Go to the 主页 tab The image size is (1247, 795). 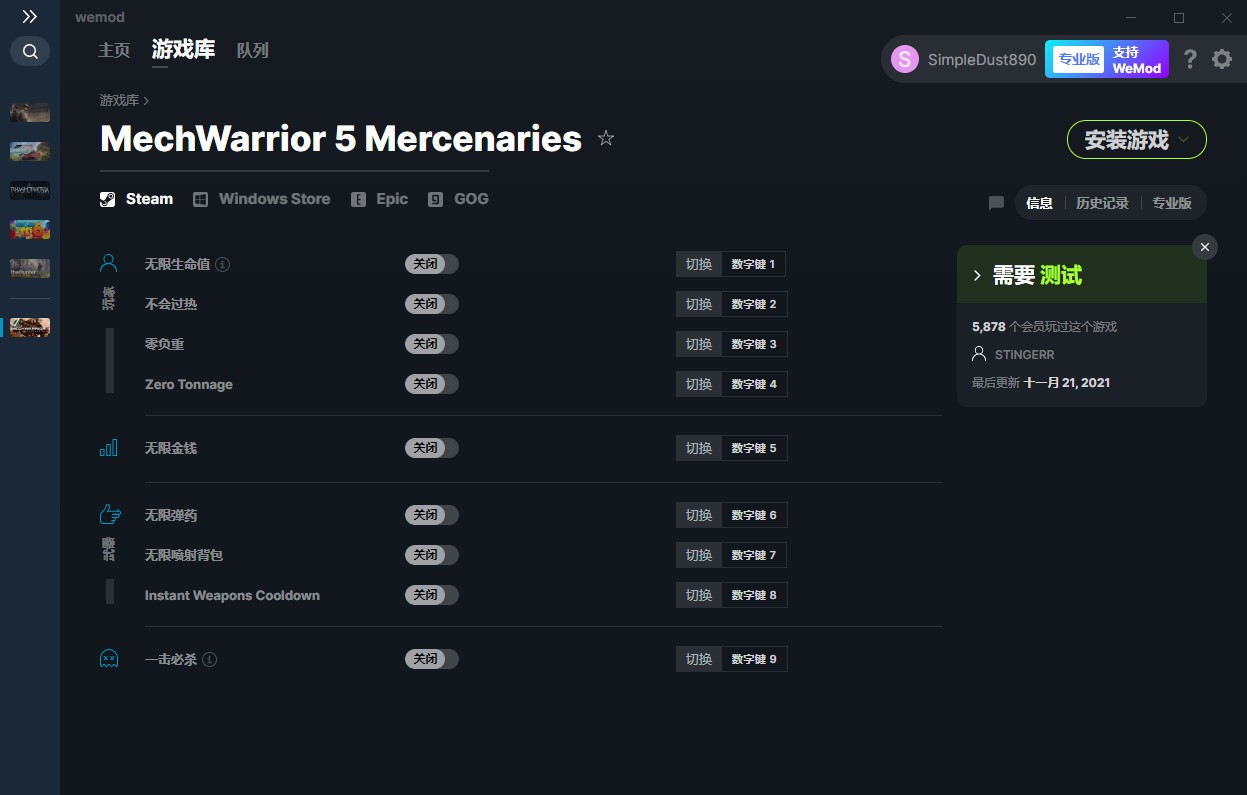(114, 50)
